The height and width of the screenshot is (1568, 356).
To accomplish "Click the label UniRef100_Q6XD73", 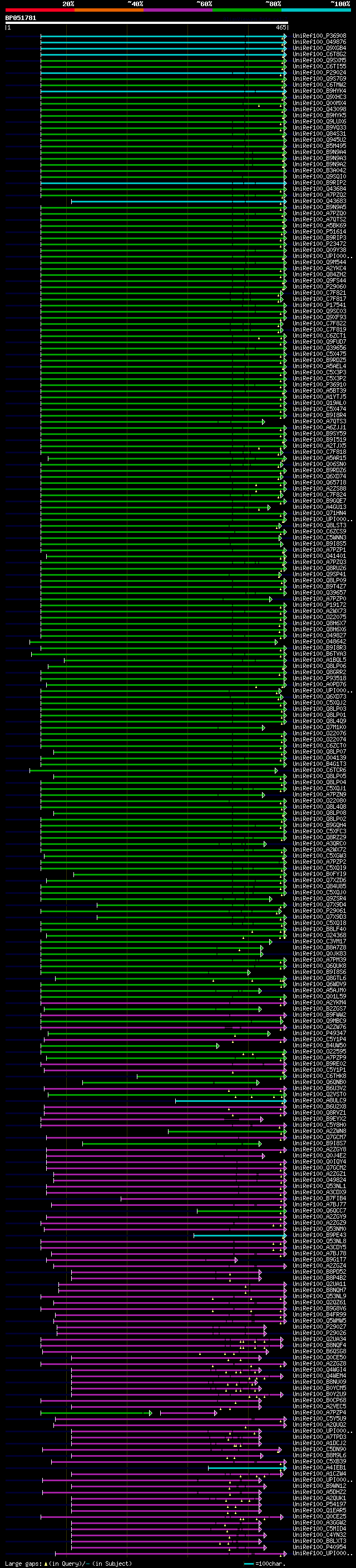I will point(319,697).
